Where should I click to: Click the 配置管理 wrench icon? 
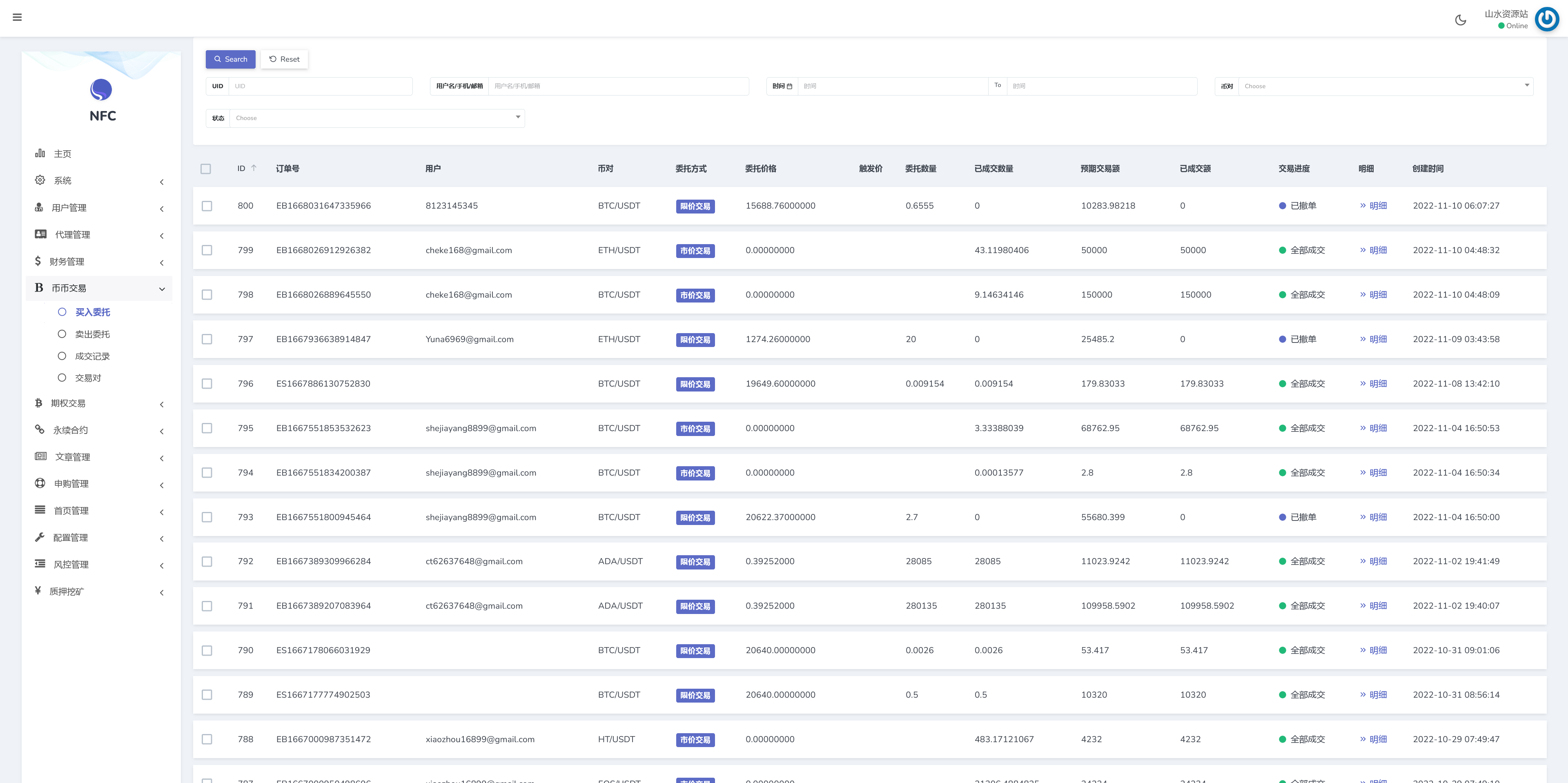click(40, 537)
